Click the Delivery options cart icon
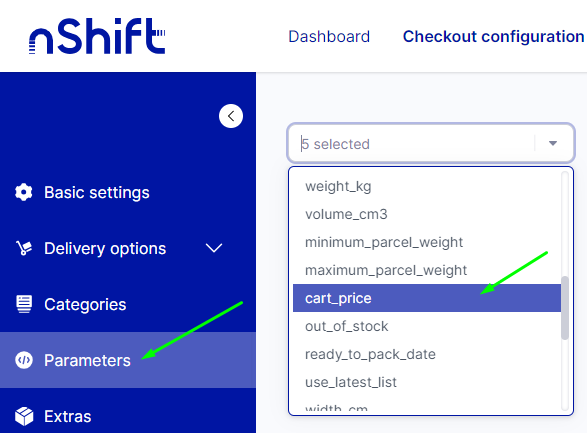This screenshot has width=587, height=433. pyautogui.click(x=24, y=248)
